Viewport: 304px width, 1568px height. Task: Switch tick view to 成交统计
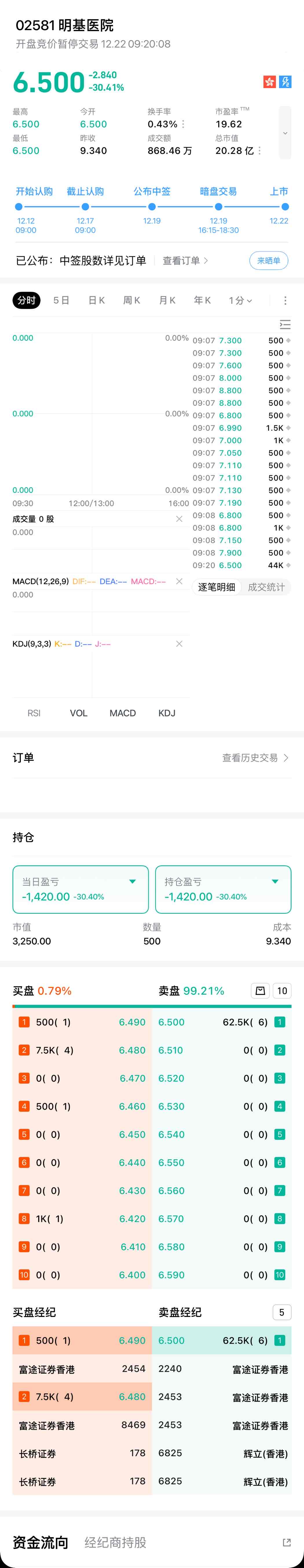pos(266,587)
